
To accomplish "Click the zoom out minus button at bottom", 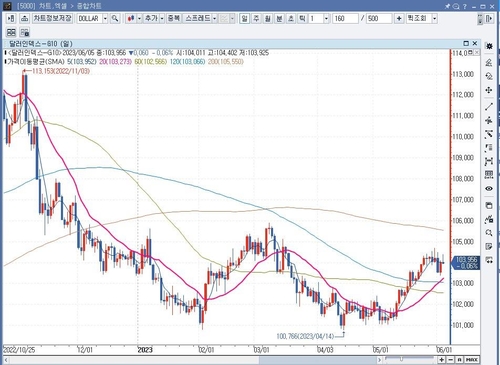I will 451,360.
